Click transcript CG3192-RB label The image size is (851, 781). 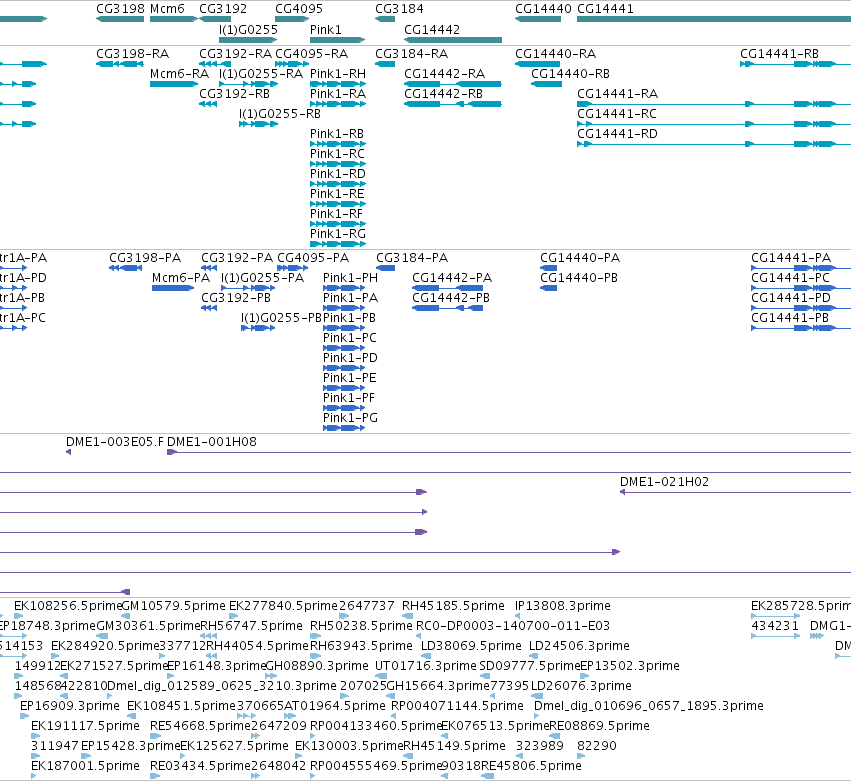(x=234, y=93)
